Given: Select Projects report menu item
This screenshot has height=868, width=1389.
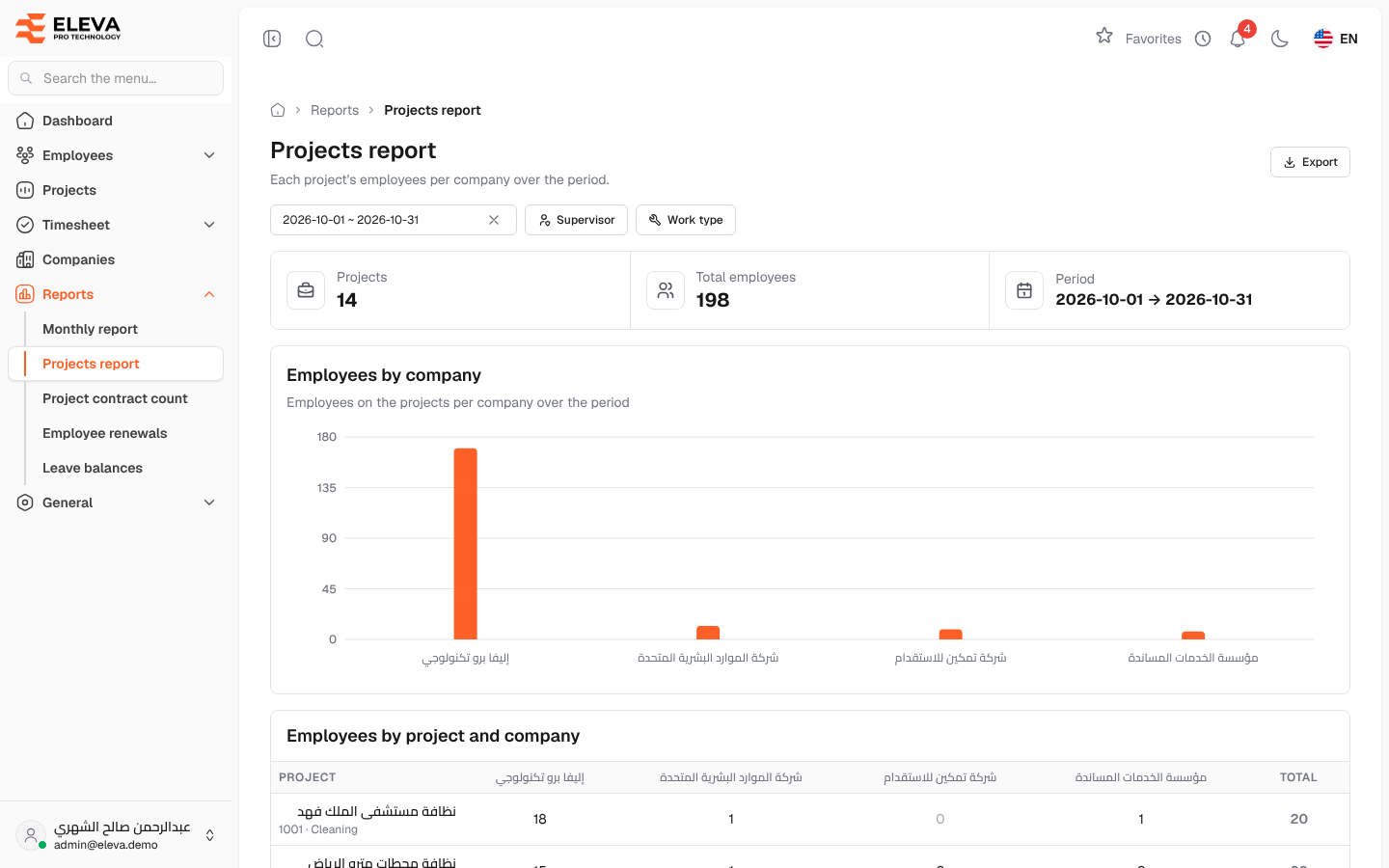Looking at the screenshot, I should pos(116,364).
